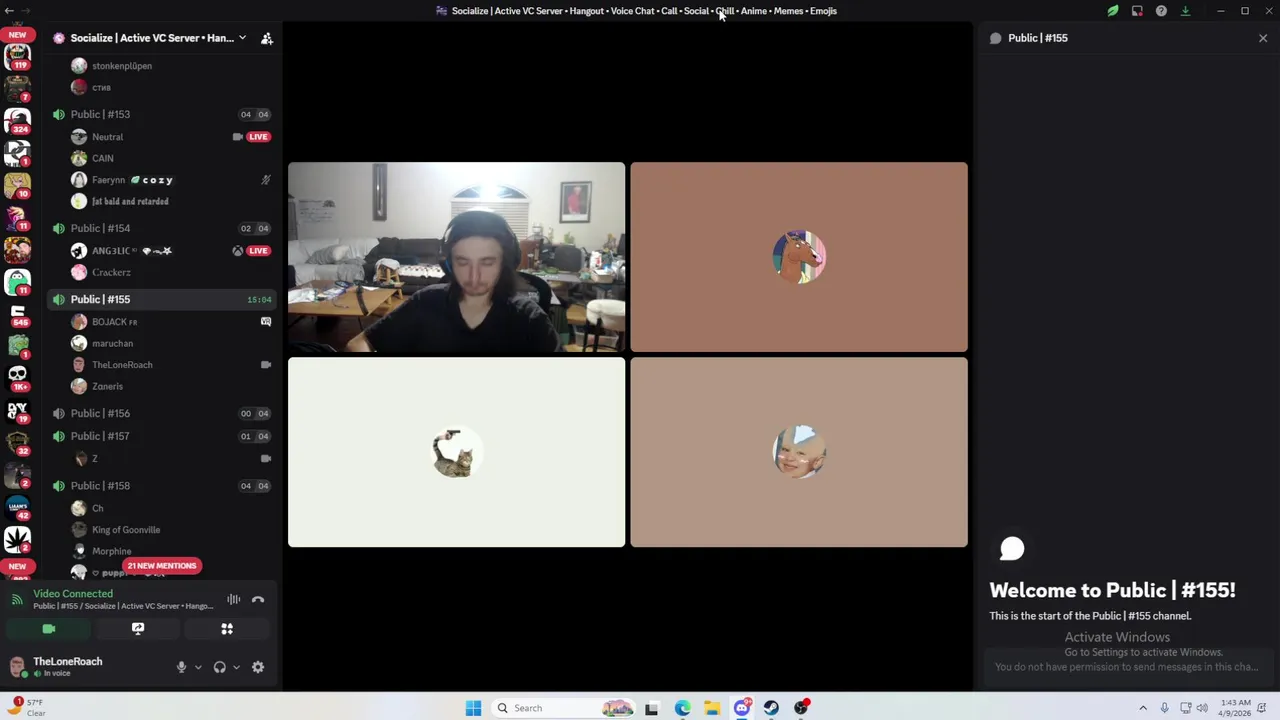Click the download update arrow icon
This screenshot has height=720, width=1280.
[1185, 11]
